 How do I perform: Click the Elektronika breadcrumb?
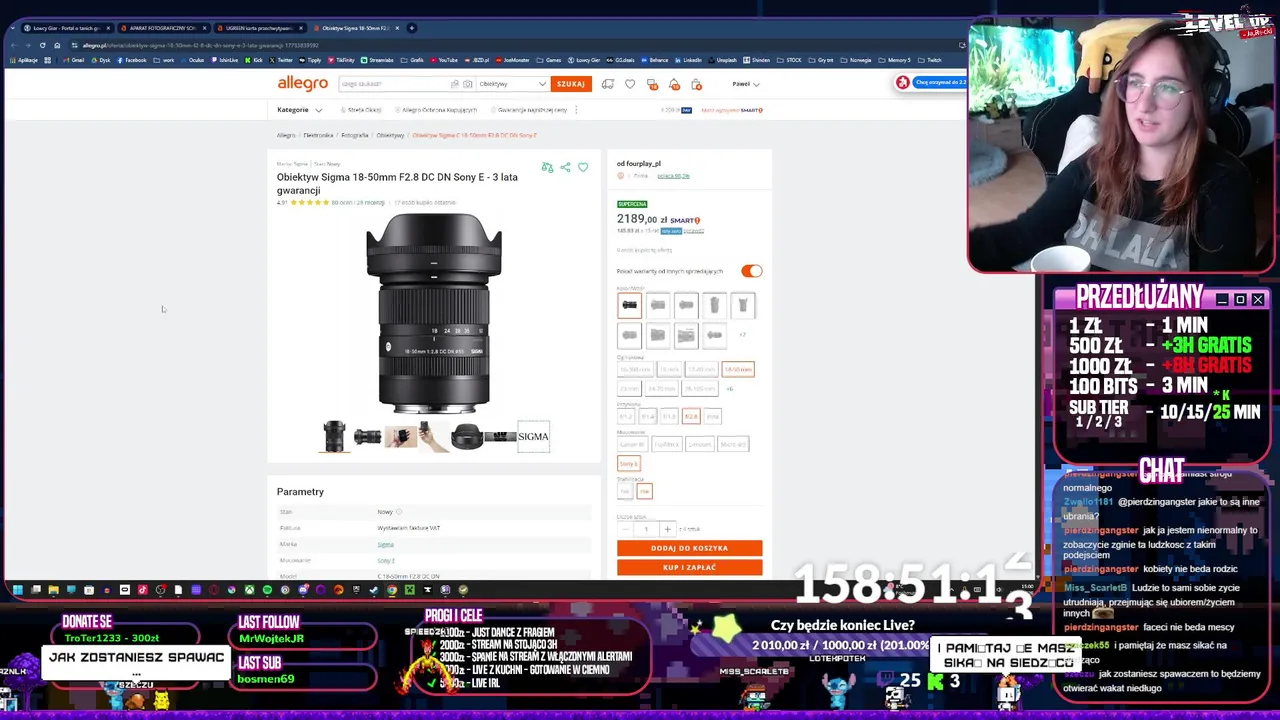click(318, 135)
